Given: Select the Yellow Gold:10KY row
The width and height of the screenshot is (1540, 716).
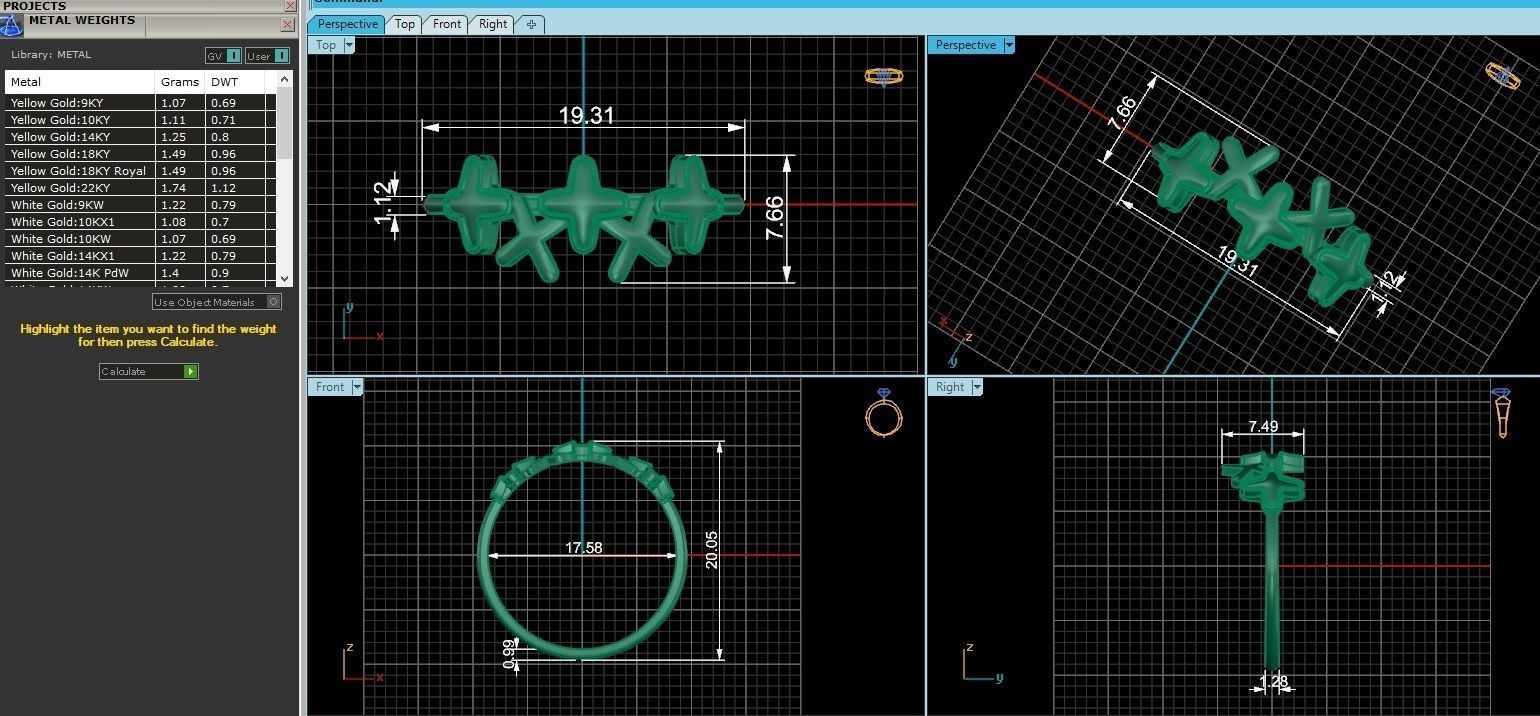Looking at the screenshot, I should pyautogui.click(x=140, y=120).
